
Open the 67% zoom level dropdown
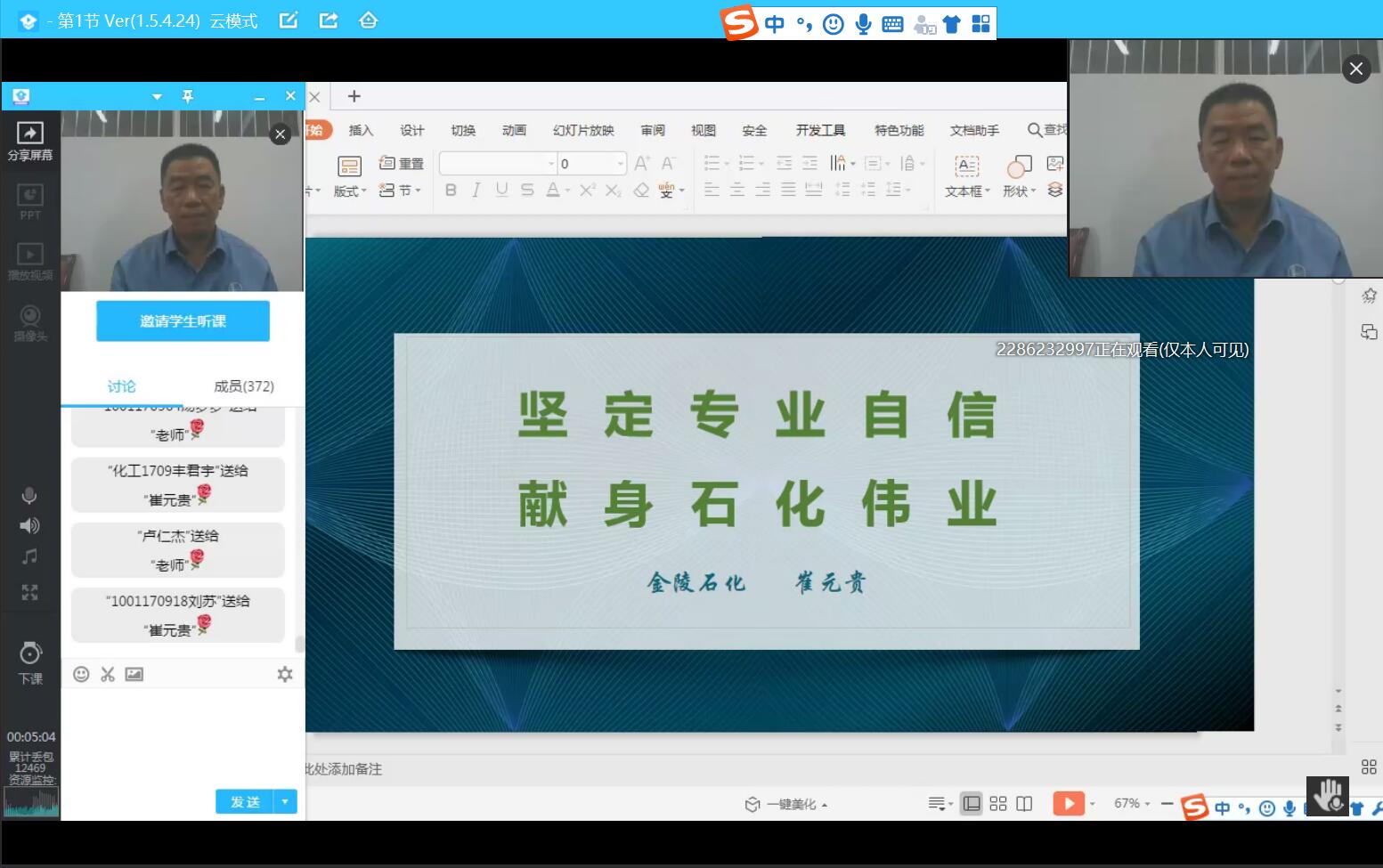[x=1132, y=803]
